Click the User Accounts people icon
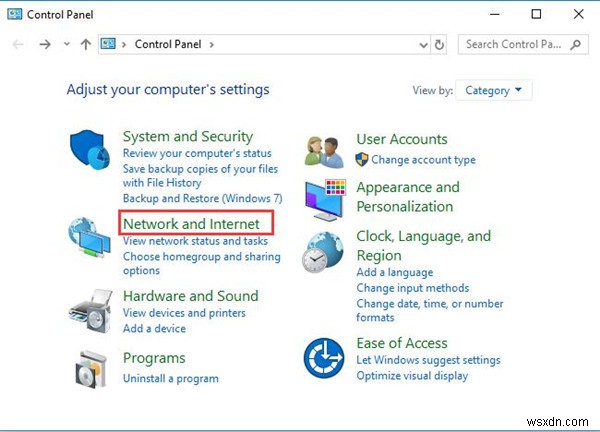This screenshot has height=432, width=600. click(x=325, y=150)
